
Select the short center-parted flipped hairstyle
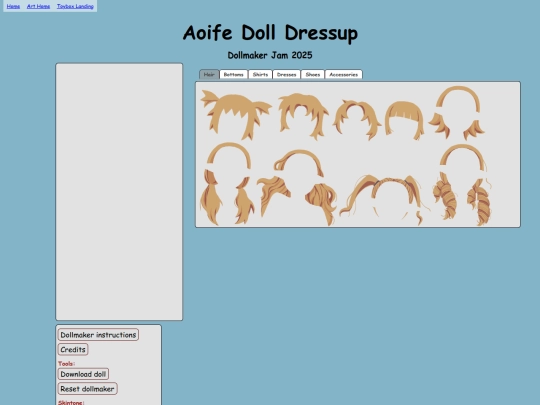pyautogui.click(x=356, y=119)
